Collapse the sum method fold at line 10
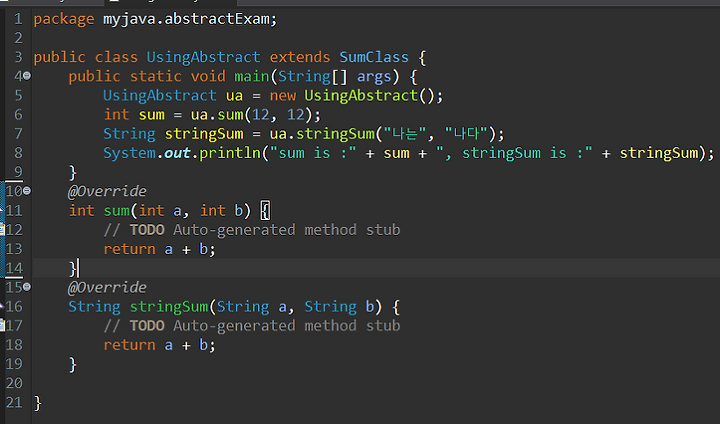Screen dimensions: 720x424 pos(27,190)
